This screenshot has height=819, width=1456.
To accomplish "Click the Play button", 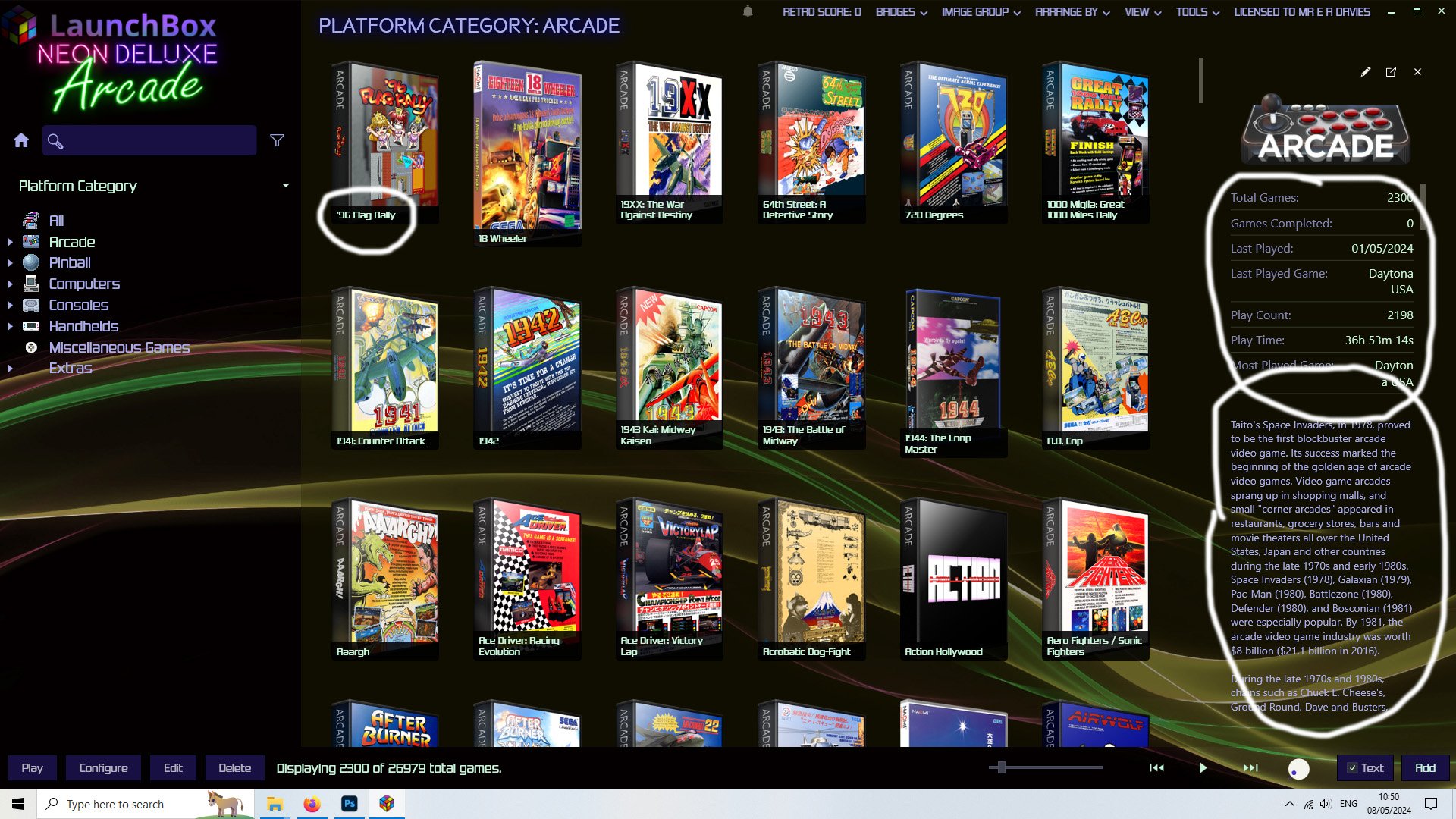I will pyautogui.click(x=33, y=768).
